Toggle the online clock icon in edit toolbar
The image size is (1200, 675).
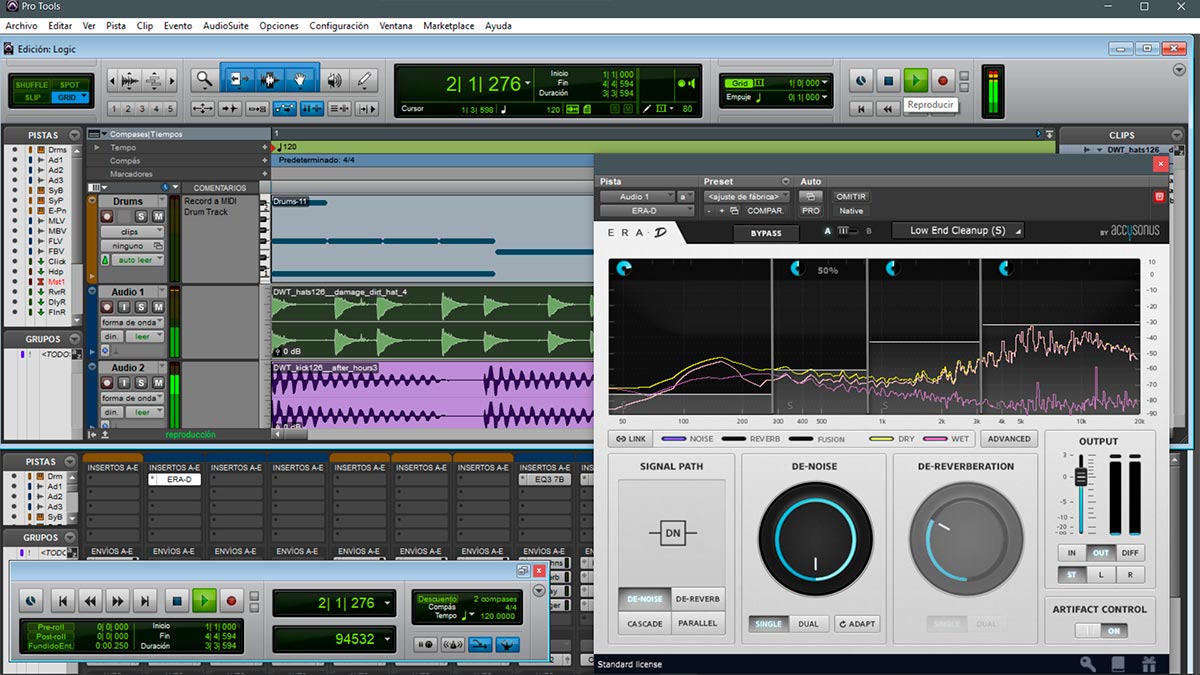tap(861, 80)
